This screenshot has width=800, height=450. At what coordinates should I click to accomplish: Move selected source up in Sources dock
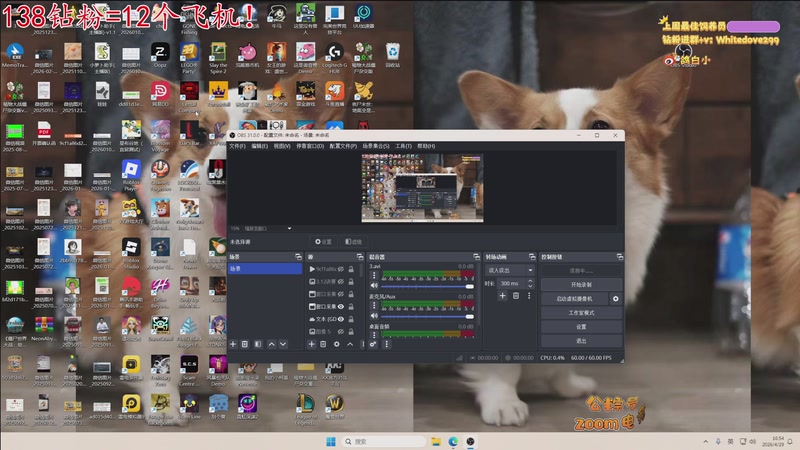tap(350, 344)
